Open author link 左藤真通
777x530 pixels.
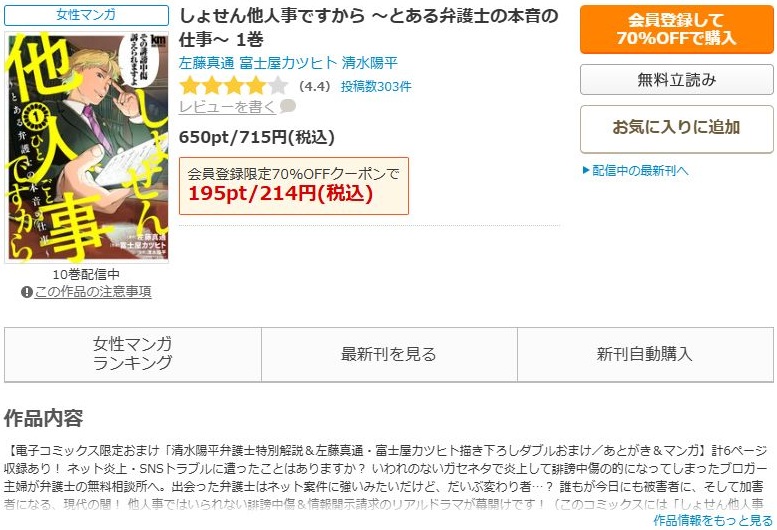pyautogui.click(x=207, y=63)
